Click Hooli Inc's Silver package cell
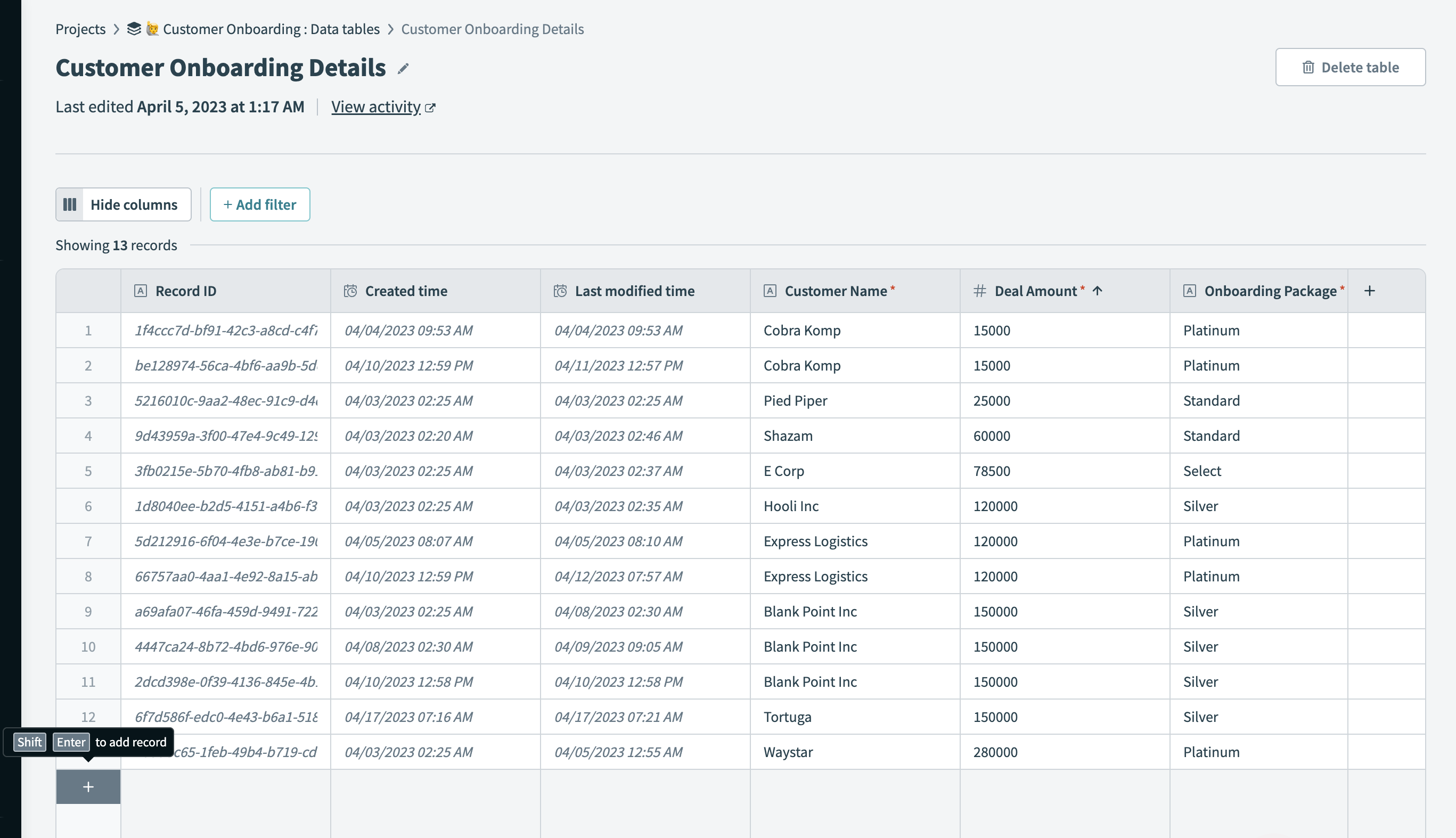Viewport: 1456px width, 838px height. tap(1258, 506)
